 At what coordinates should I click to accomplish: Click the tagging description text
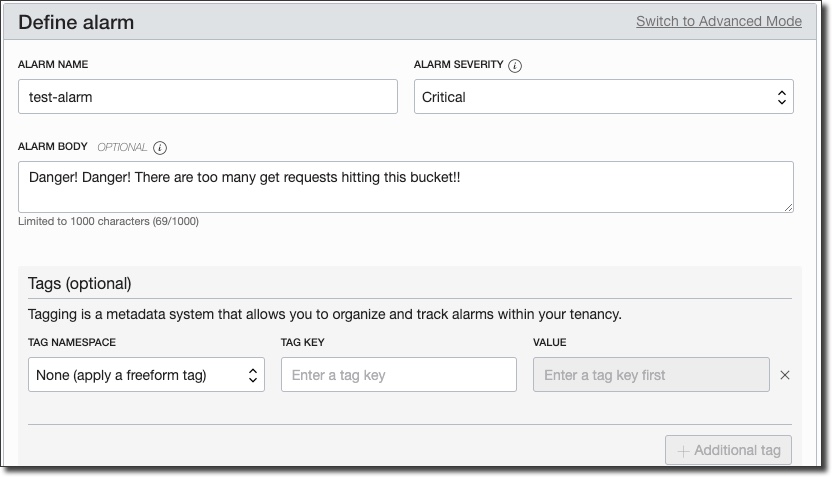(325, 314)
